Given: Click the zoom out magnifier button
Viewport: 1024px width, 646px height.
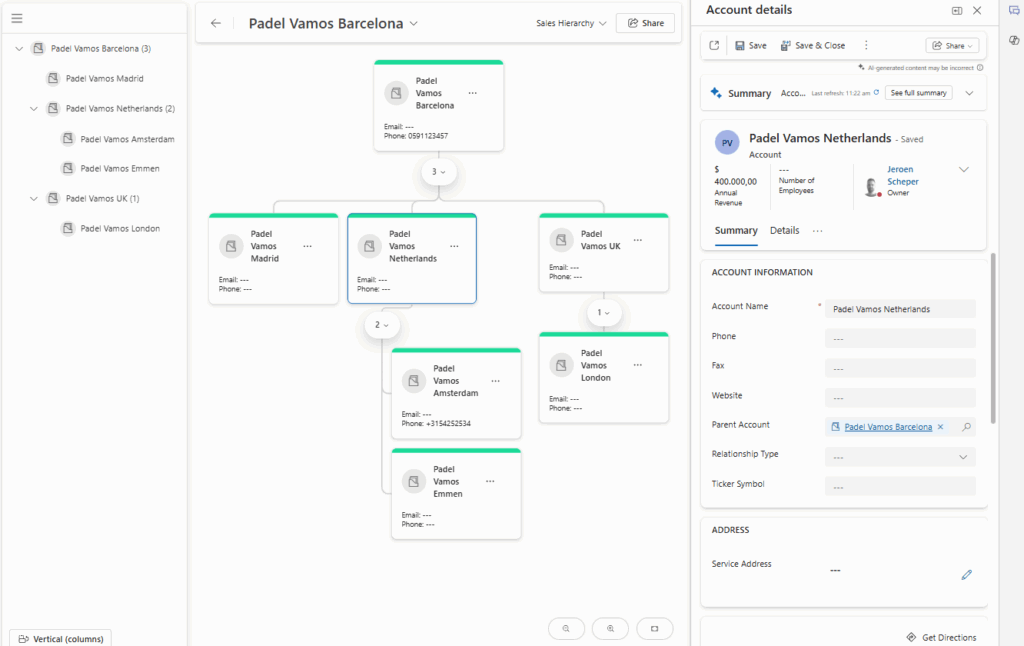Looking at the screenshot, I should pos(566,628).
